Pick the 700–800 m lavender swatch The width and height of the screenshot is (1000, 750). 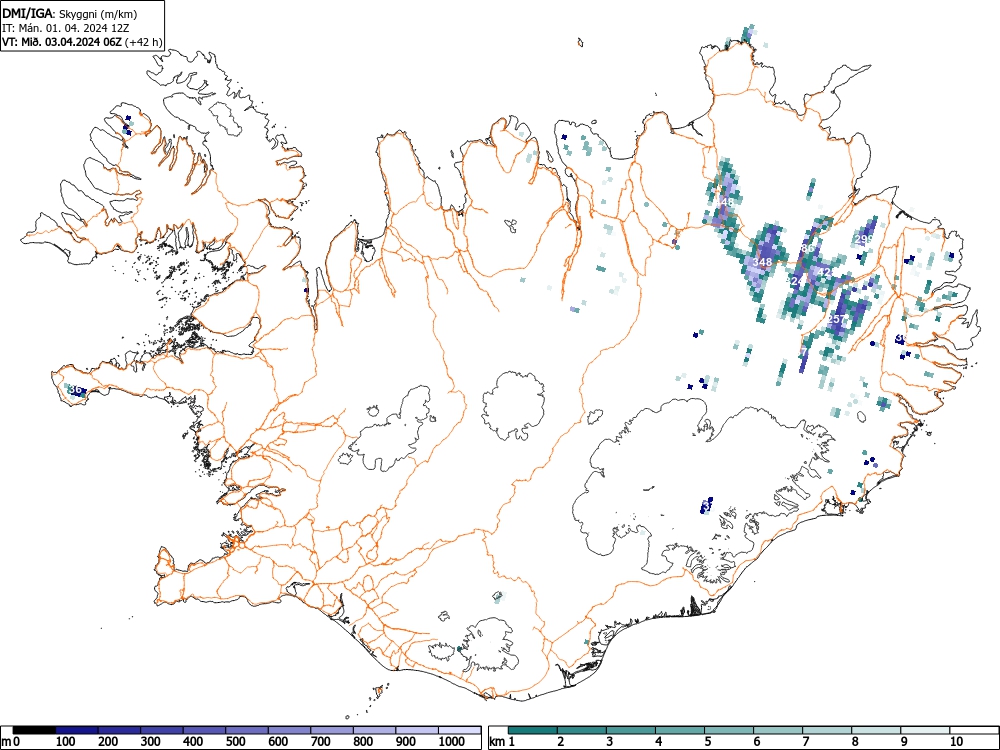coord(332,730)
